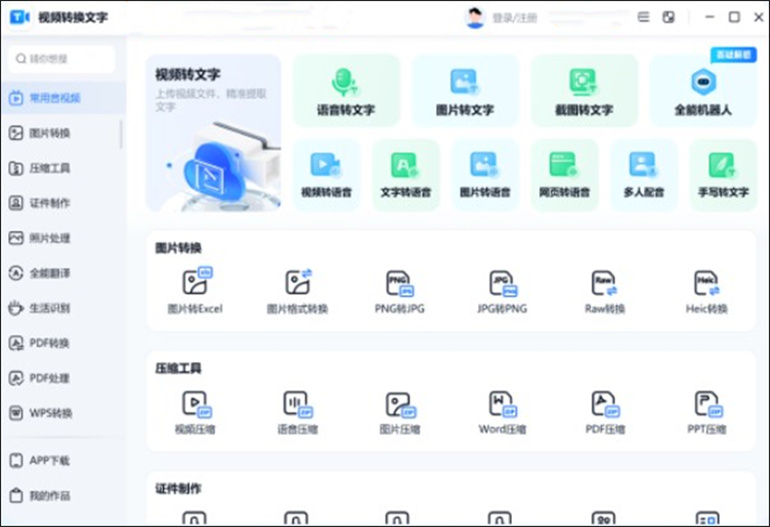
Task: Open the 图片转文字 tool card
Action: click(x=465, y=91)
